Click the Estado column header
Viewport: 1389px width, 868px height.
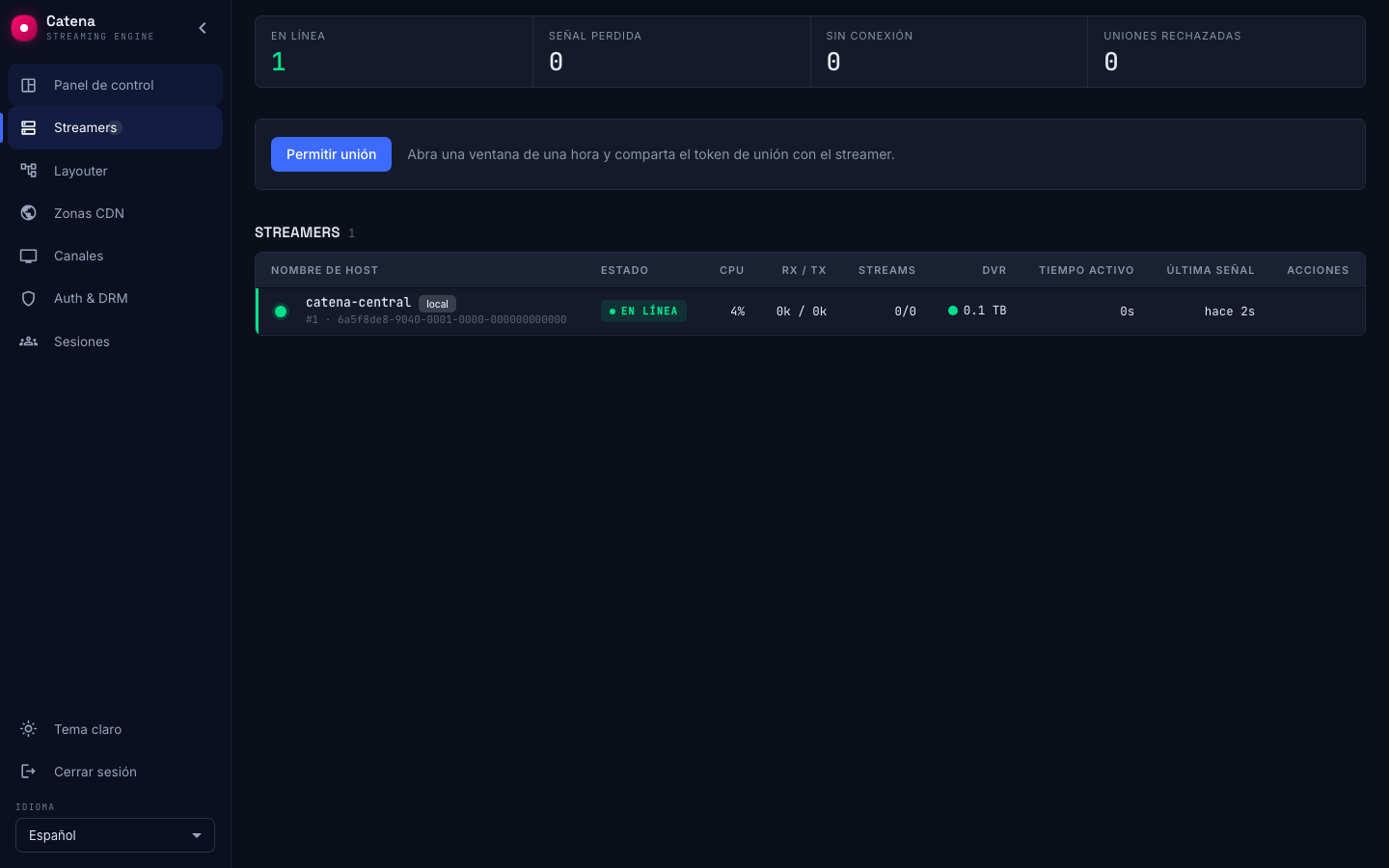[624, 270]
